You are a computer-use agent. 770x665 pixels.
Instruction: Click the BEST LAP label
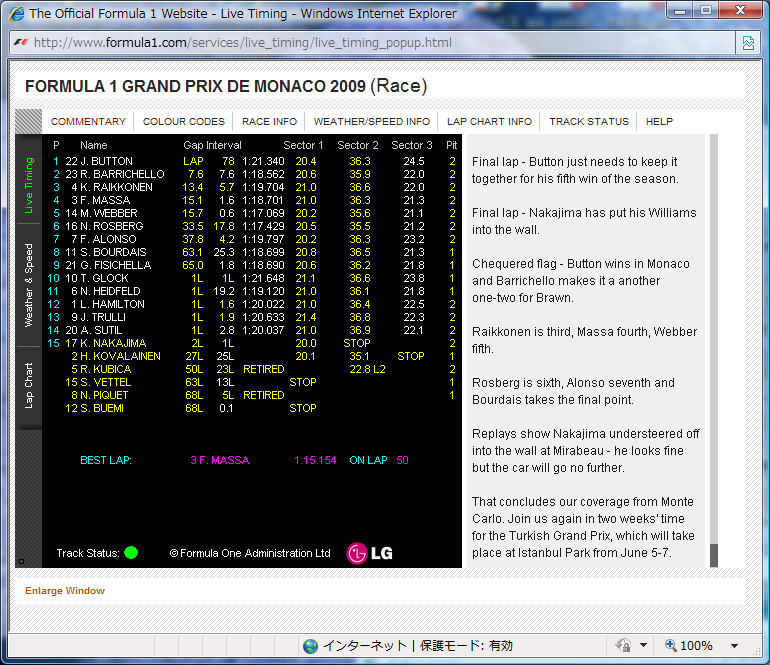pos(106,460)
